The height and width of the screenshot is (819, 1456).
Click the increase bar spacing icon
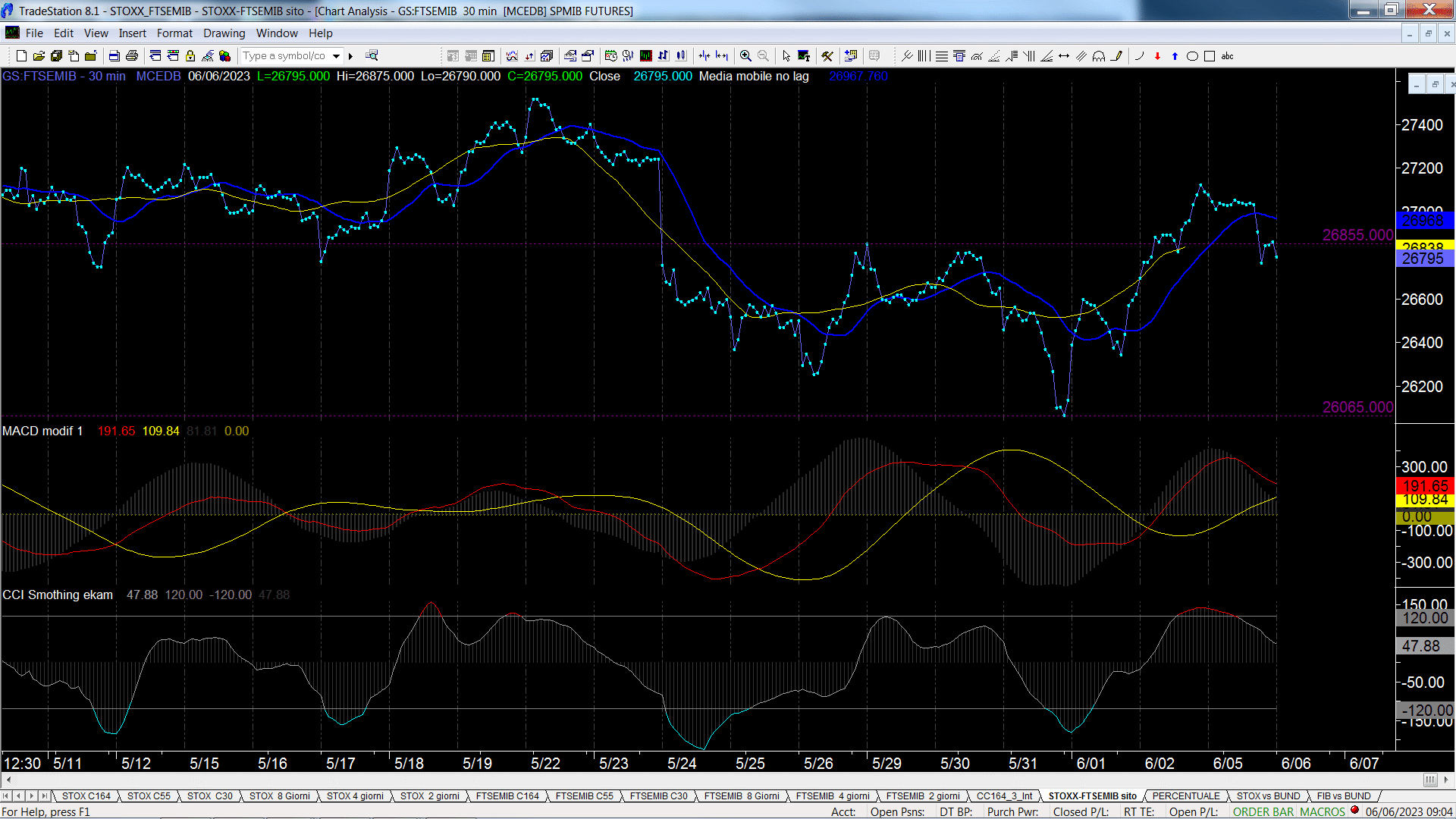pos(722,55)
